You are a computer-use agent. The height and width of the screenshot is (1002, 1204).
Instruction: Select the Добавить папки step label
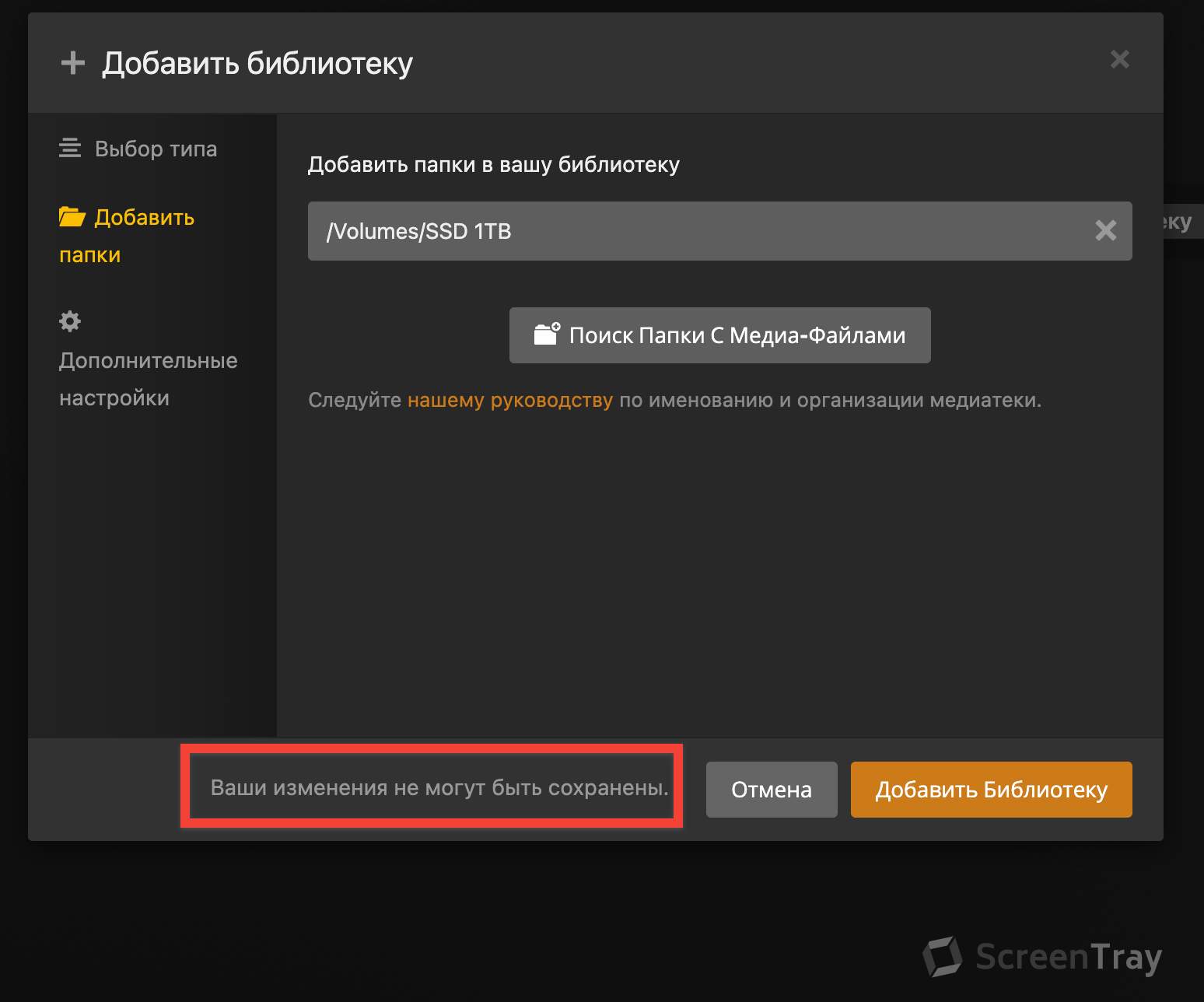(144, 218)
